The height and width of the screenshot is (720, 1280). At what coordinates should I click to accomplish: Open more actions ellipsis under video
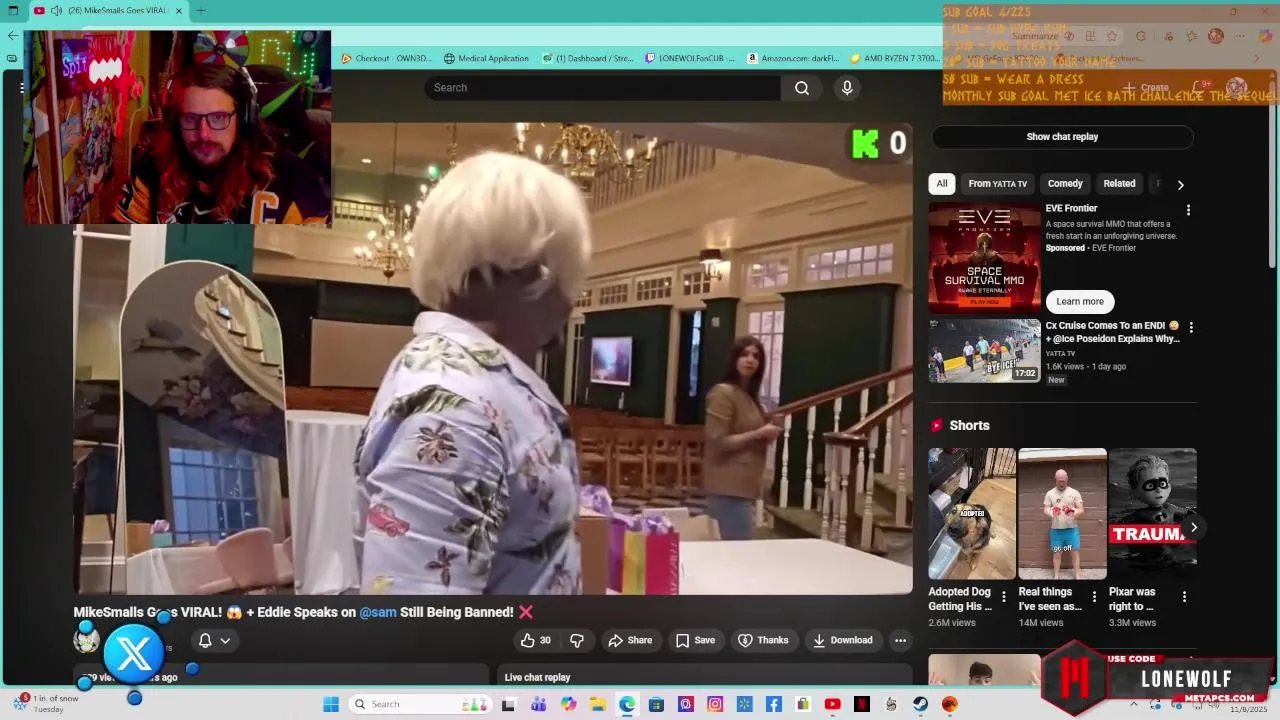click(900, 640)
